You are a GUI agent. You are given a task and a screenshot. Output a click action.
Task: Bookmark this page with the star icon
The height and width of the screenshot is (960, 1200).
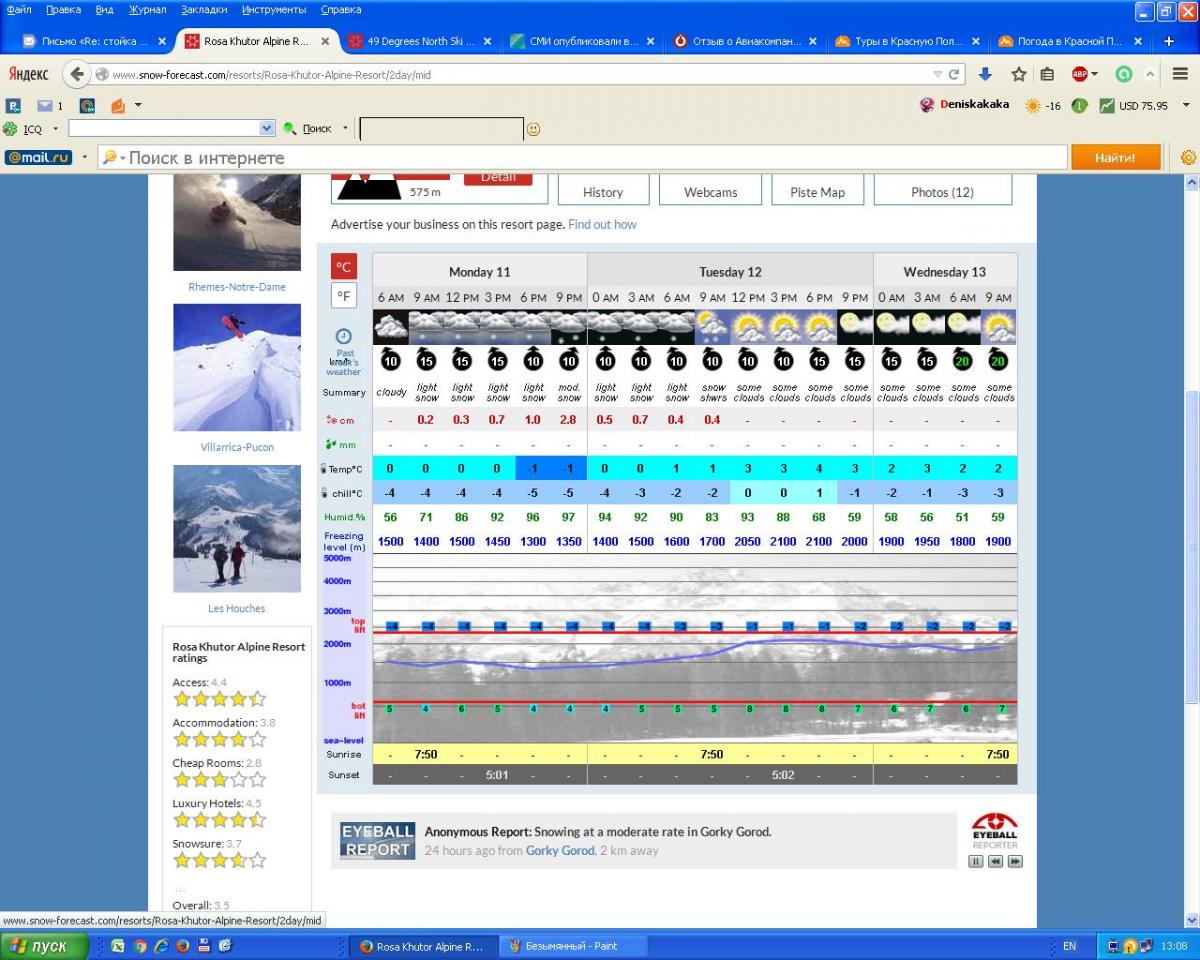(x=1018, y=74)
